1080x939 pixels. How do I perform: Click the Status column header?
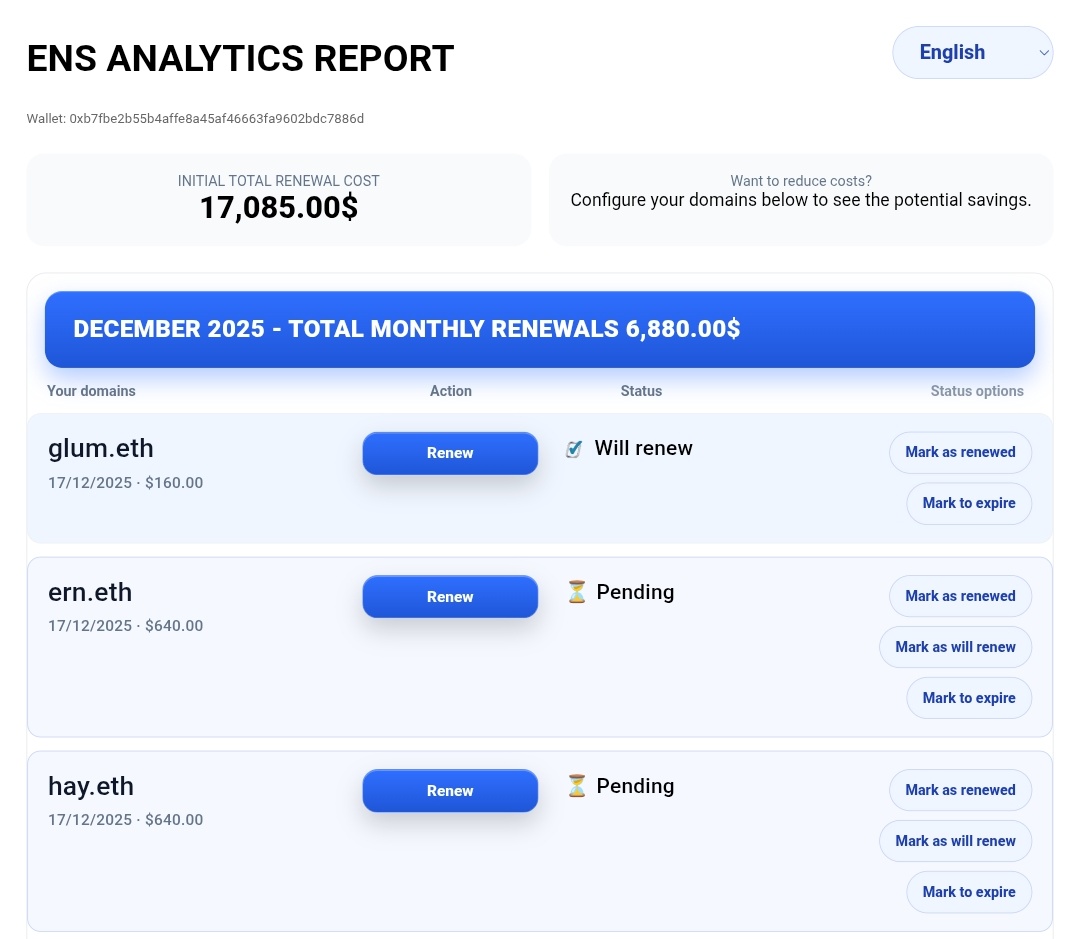pos(641,391)
